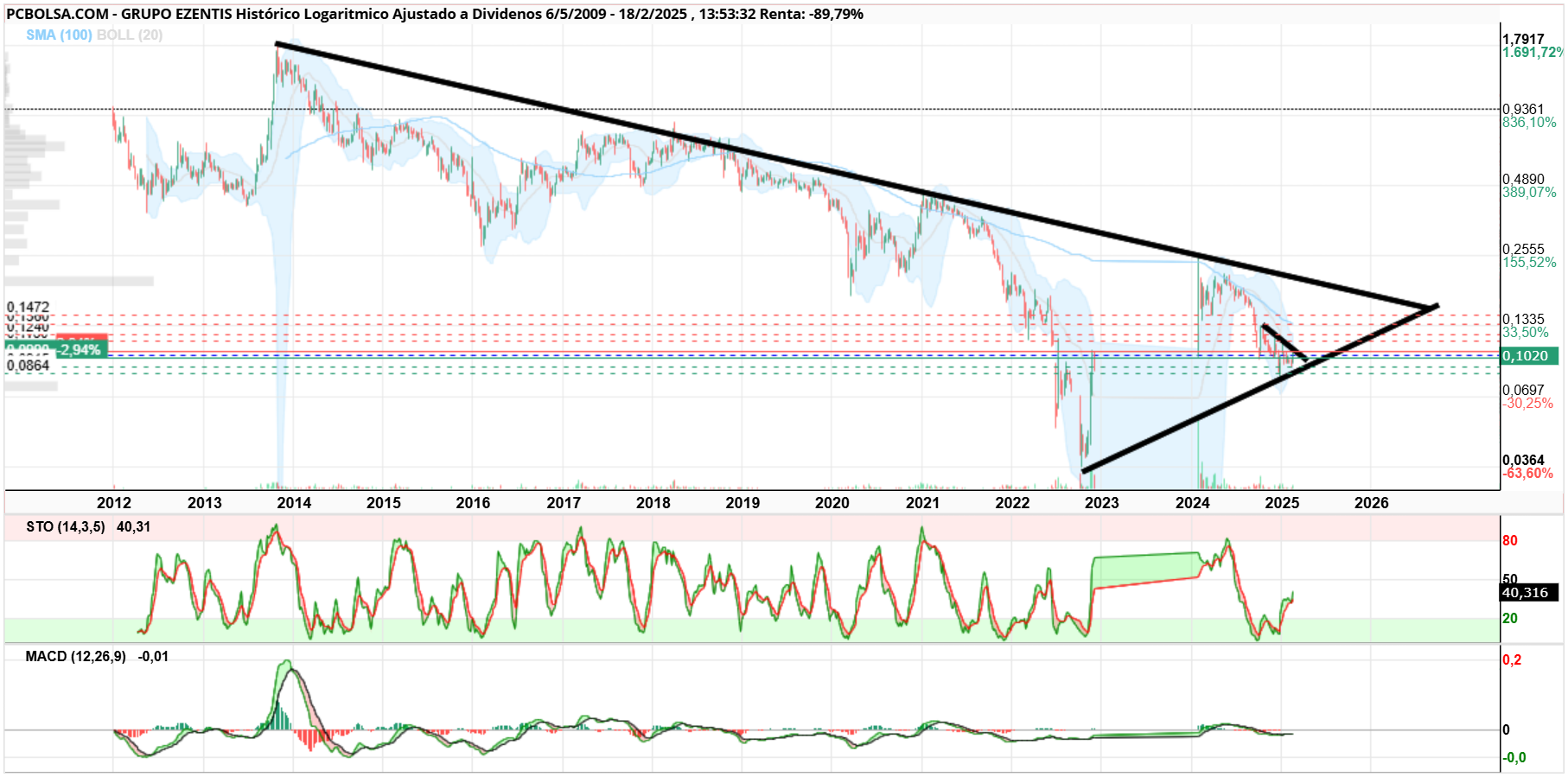
Task: Click the green -2,94% change badge
Action: coord(81,350)
